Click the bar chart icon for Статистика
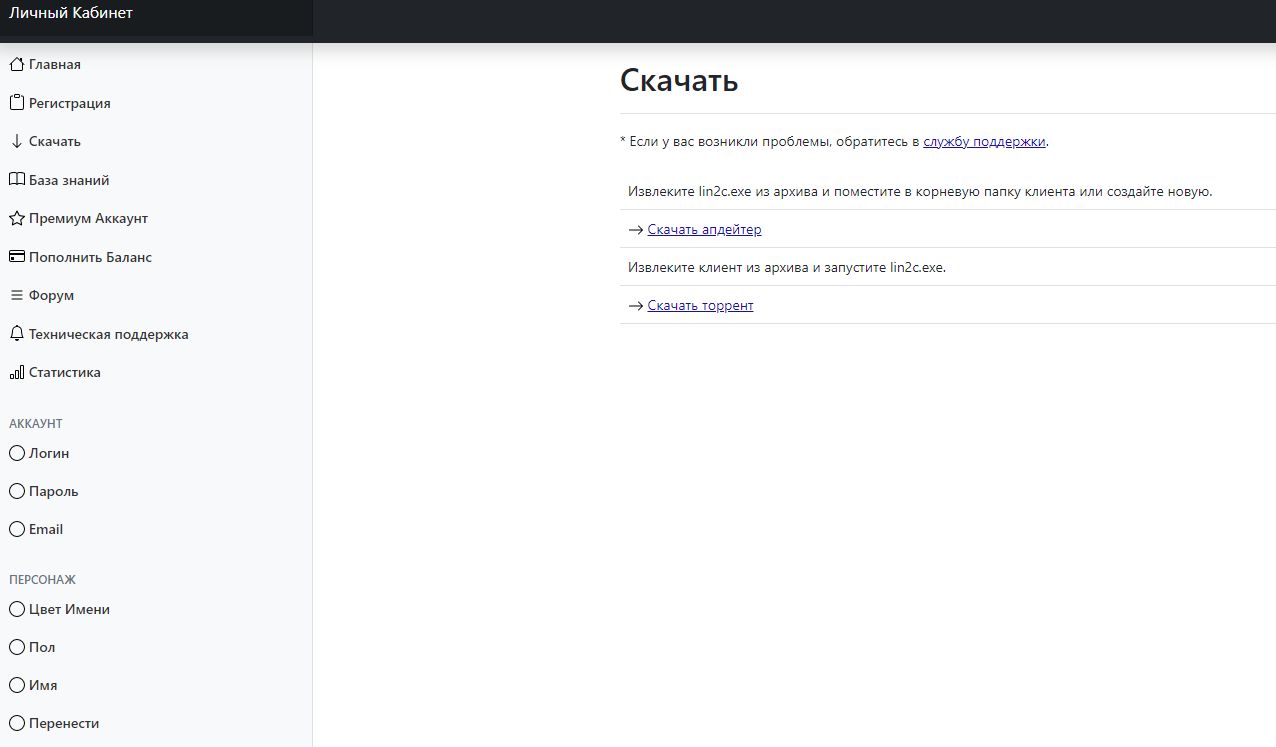Image resolution: width=1276 pixels, height=747 pixels. pos(16,373)
